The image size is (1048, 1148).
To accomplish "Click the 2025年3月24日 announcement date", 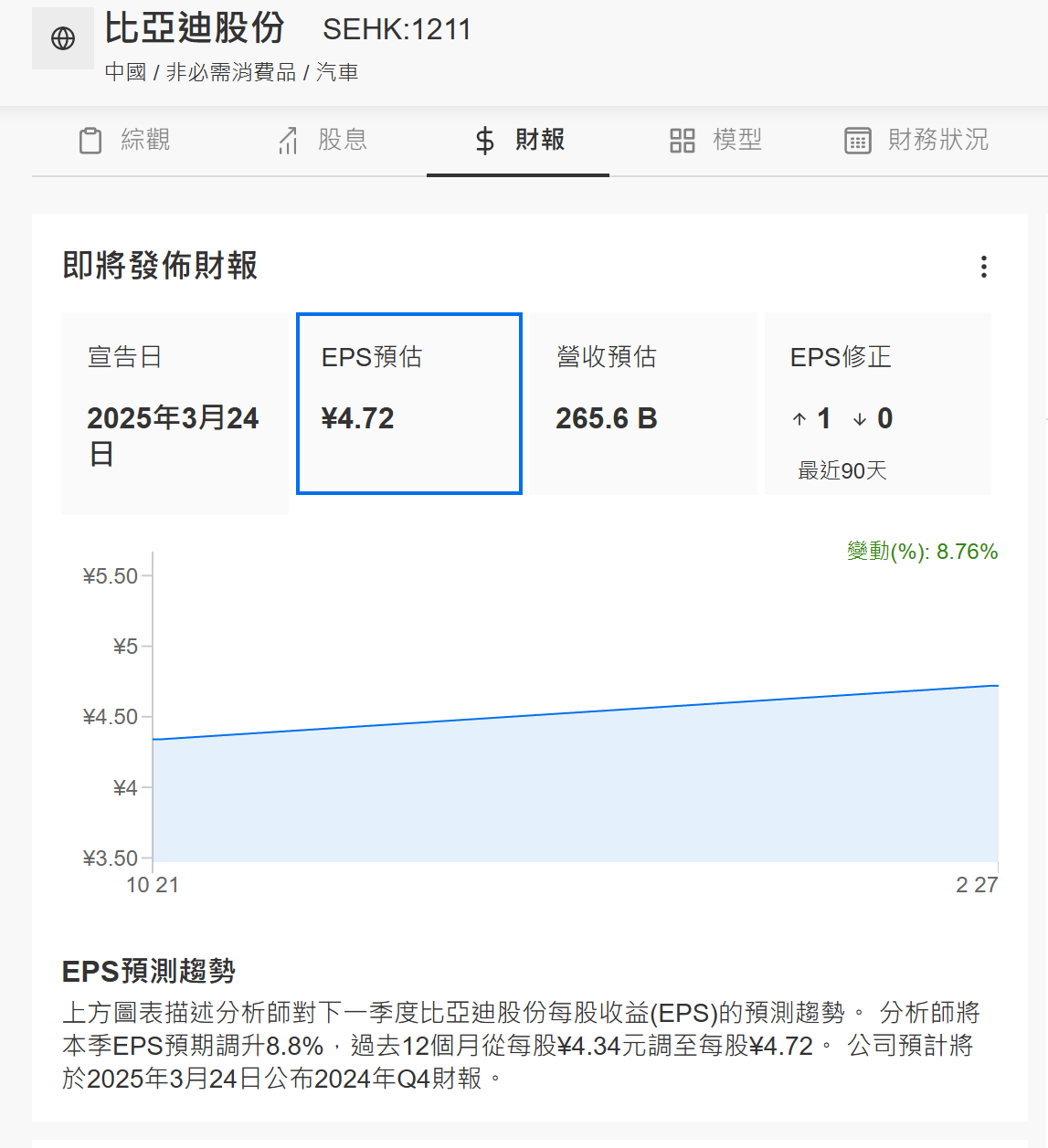I will (174, 436).
